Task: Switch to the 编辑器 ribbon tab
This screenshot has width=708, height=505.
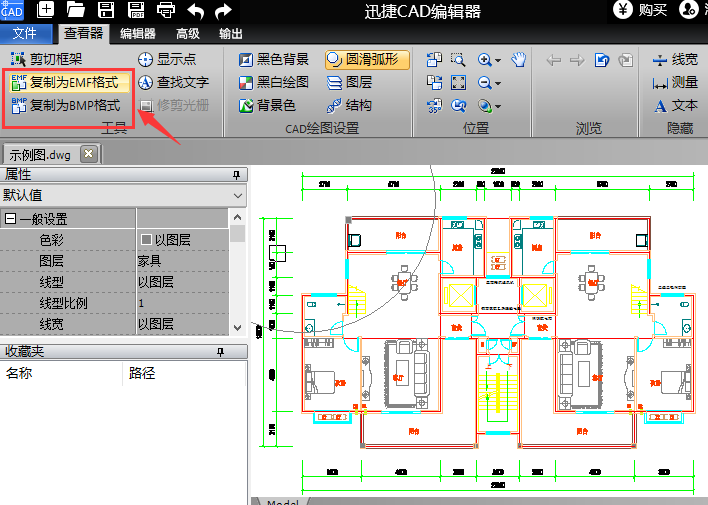Action: [137, 34]
